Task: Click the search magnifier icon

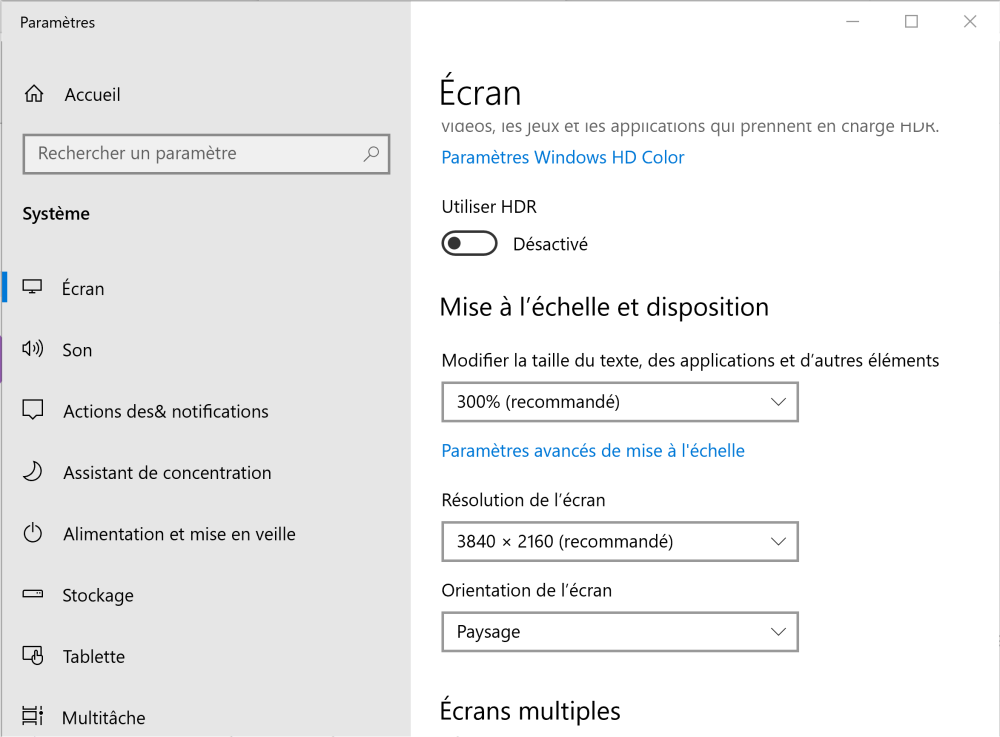Action: pos(371,154)
